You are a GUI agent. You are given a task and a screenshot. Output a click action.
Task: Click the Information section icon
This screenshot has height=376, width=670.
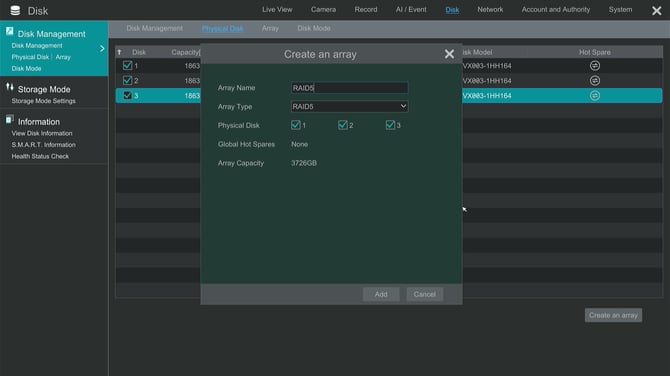tap(9, 120)
